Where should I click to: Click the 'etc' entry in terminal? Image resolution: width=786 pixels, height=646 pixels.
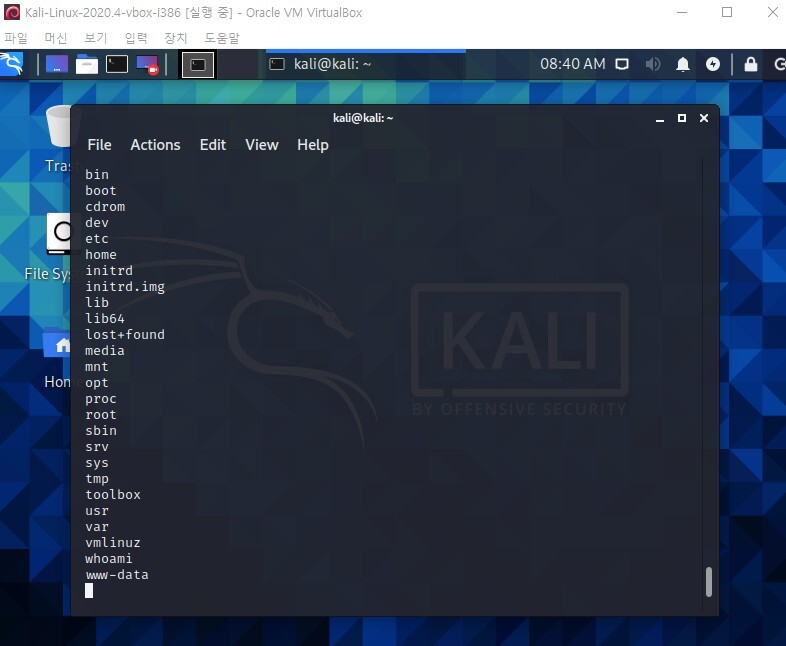[97, 239]
